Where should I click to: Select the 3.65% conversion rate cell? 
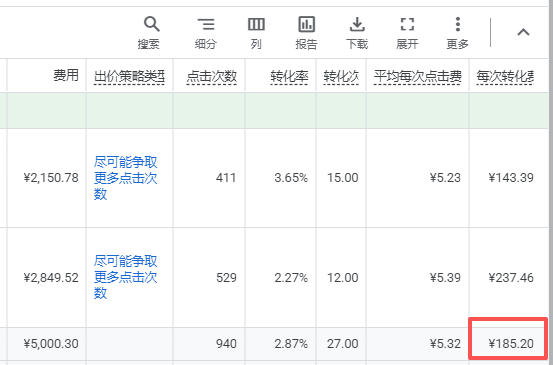[291, 178]
